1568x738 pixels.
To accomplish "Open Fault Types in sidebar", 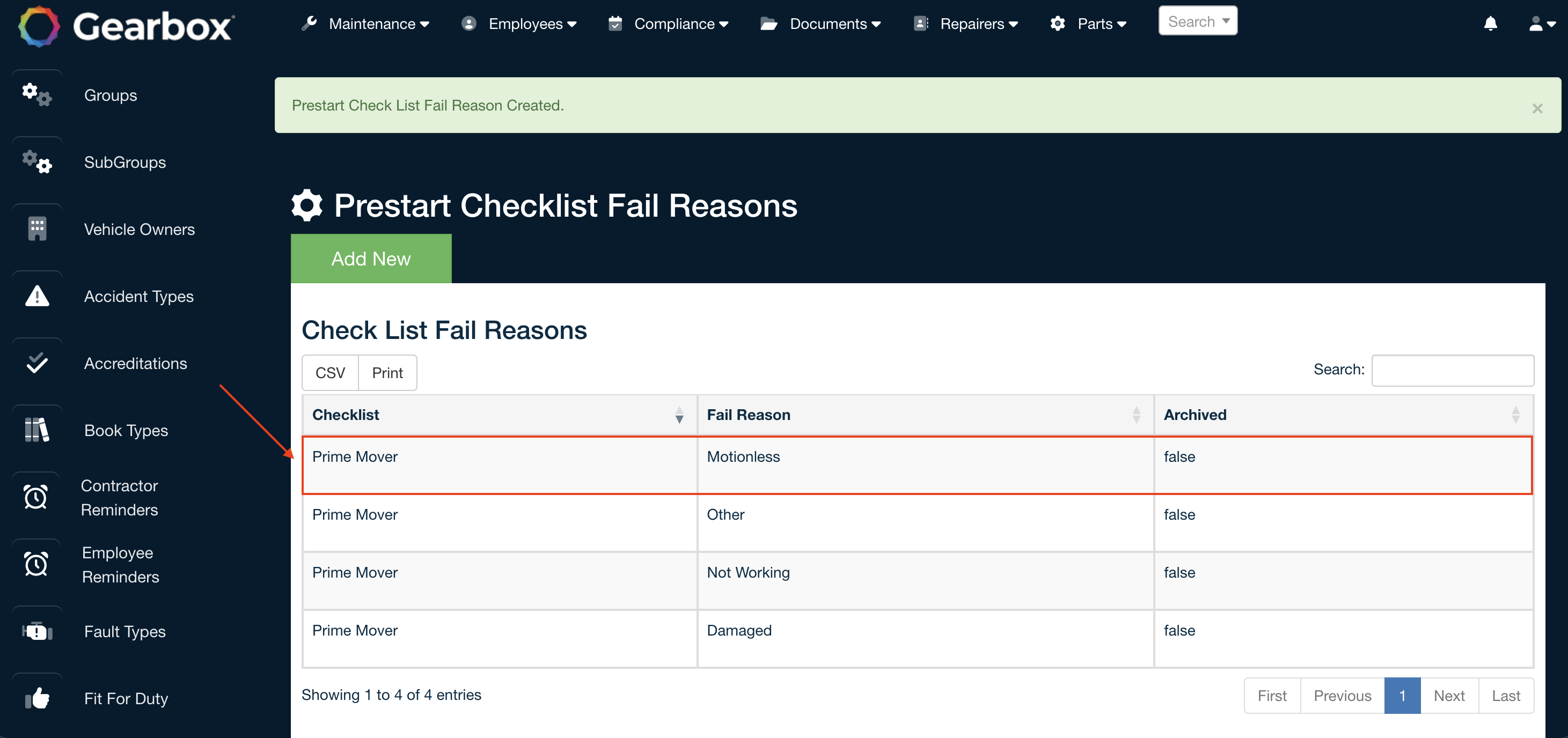I will click(125, 631).
